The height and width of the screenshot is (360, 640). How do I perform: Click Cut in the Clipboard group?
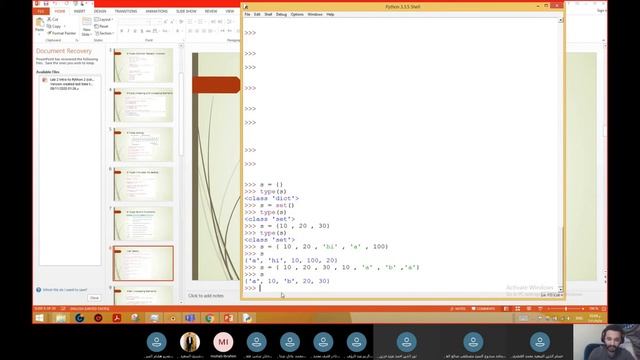click(53, 19)
